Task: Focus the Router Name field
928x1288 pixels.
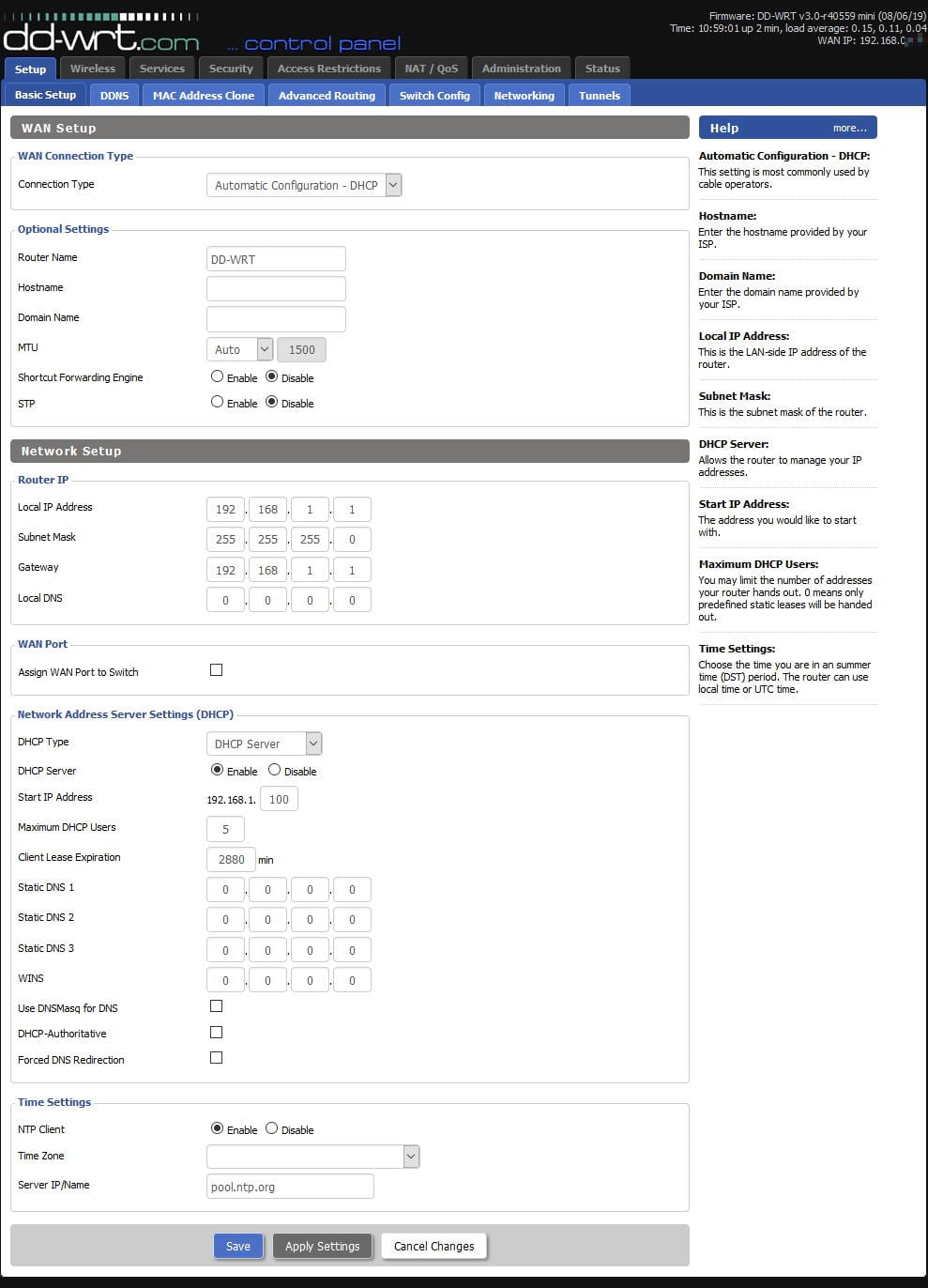Action: pyautogui.click(x=276, y=259)
